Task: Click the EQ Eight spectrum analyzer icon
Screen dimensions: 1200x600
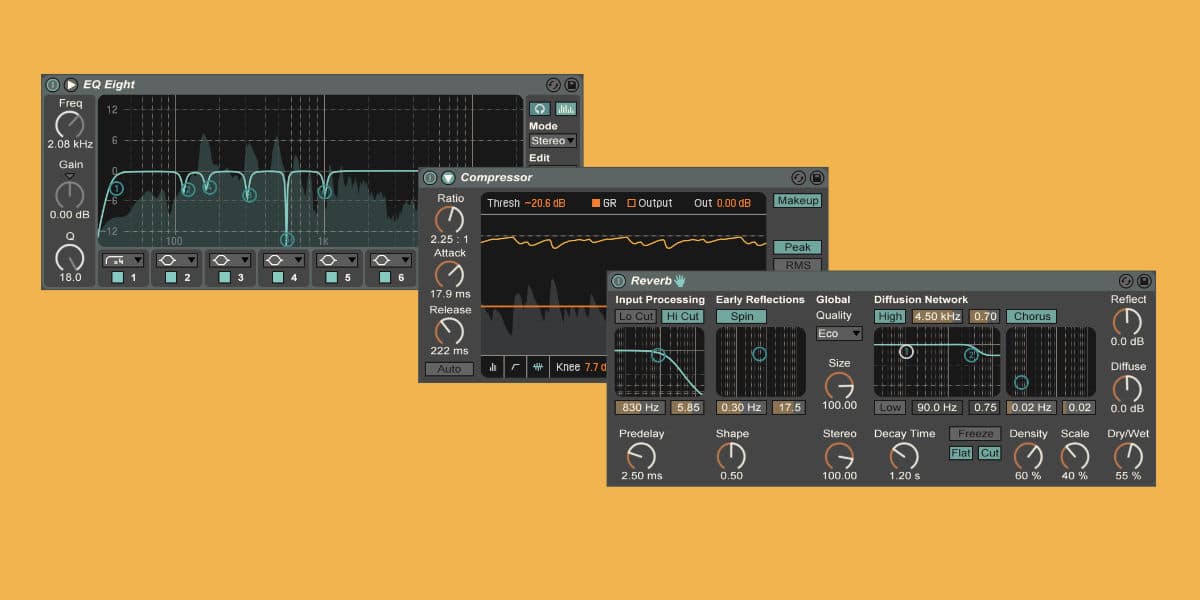Action: pos(566,108)
